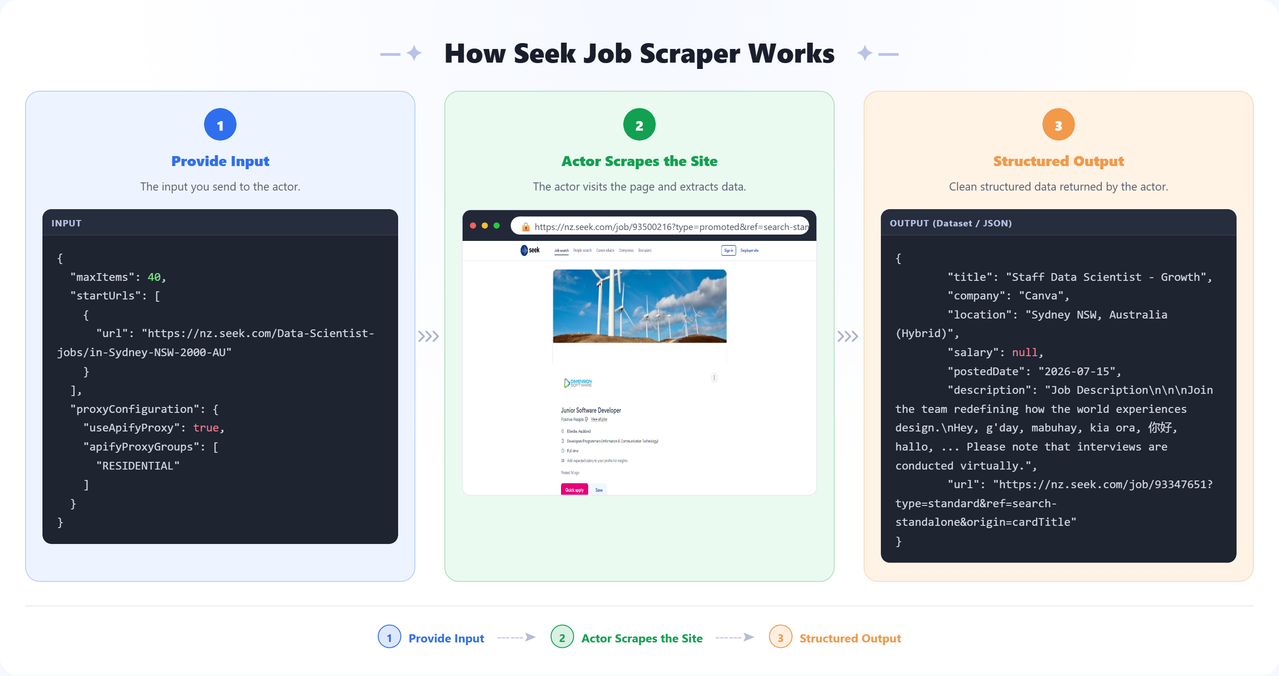This screenshot has width=1279, height=676.
Task: Click the "company": "Canva" output line
Action: click(x=1009, y=296)
